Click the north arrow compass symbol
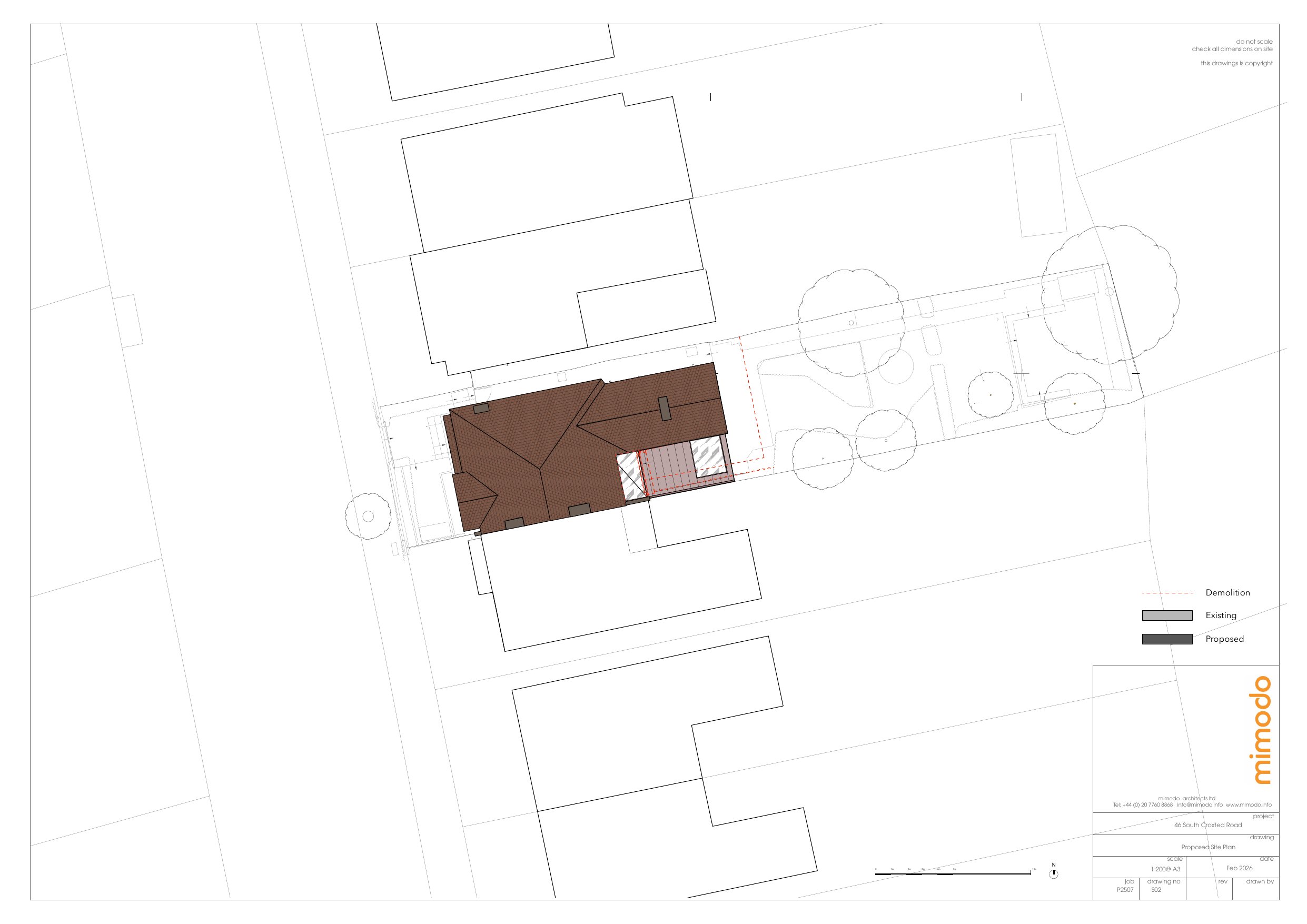Image resolution: width=1307 pixels, height=924 pixels. [x=1054, y=874]
